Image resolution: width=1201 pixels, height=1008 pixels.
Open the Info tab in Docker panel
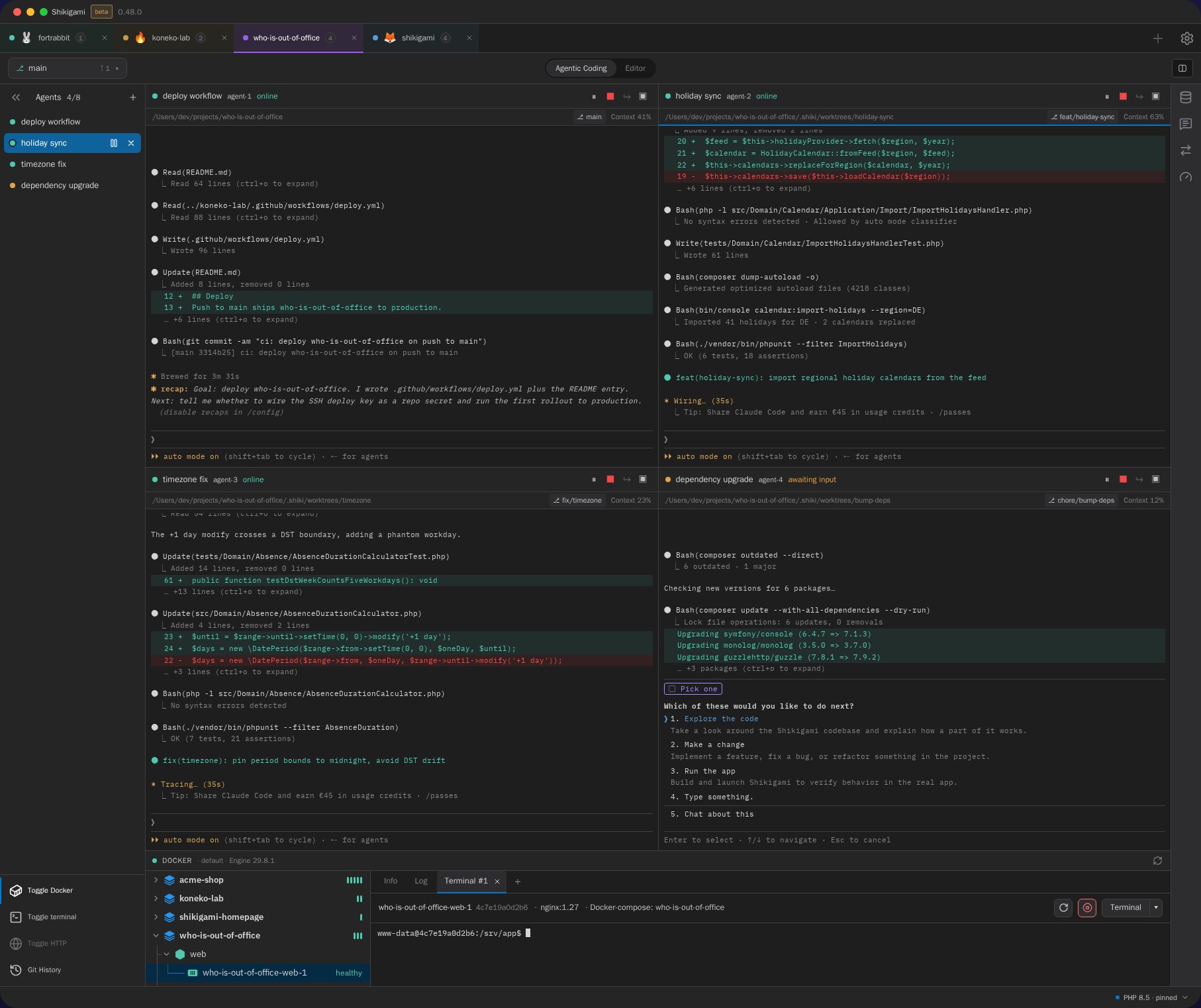pos(391,882)
